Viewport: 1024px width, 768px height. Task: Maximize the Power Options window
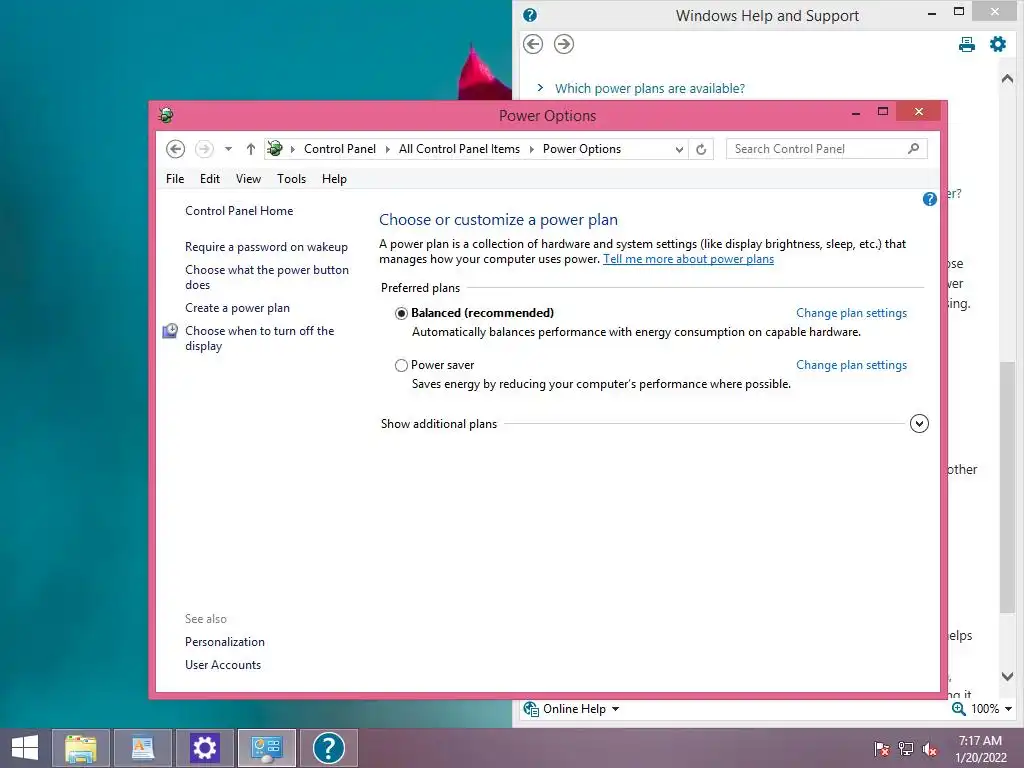(x=883, y=112)
